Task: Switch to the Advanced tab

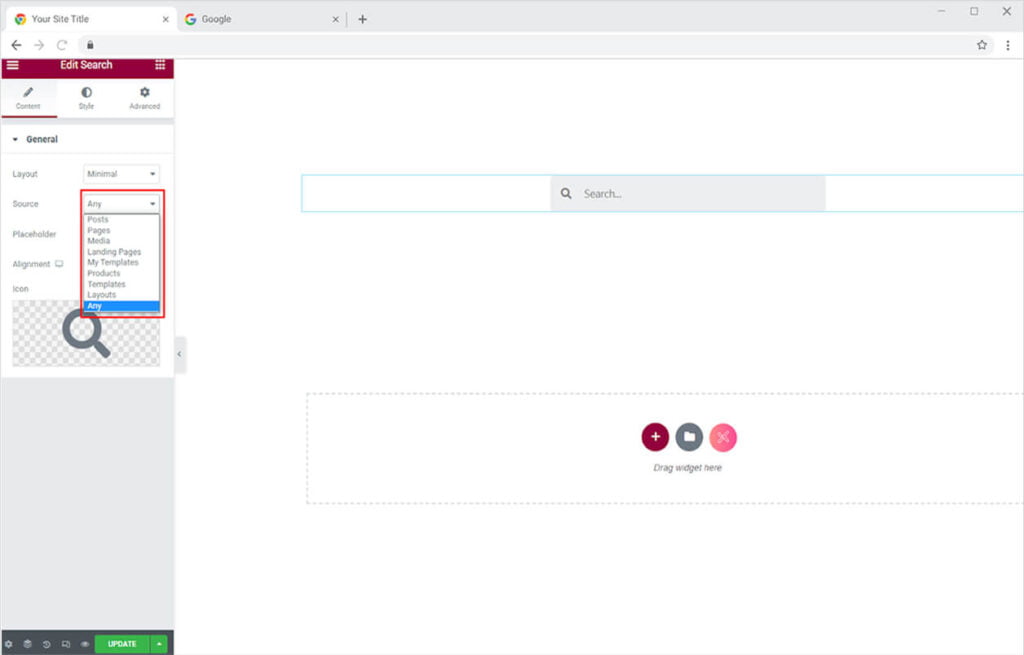Action: [x=144, y=98]
